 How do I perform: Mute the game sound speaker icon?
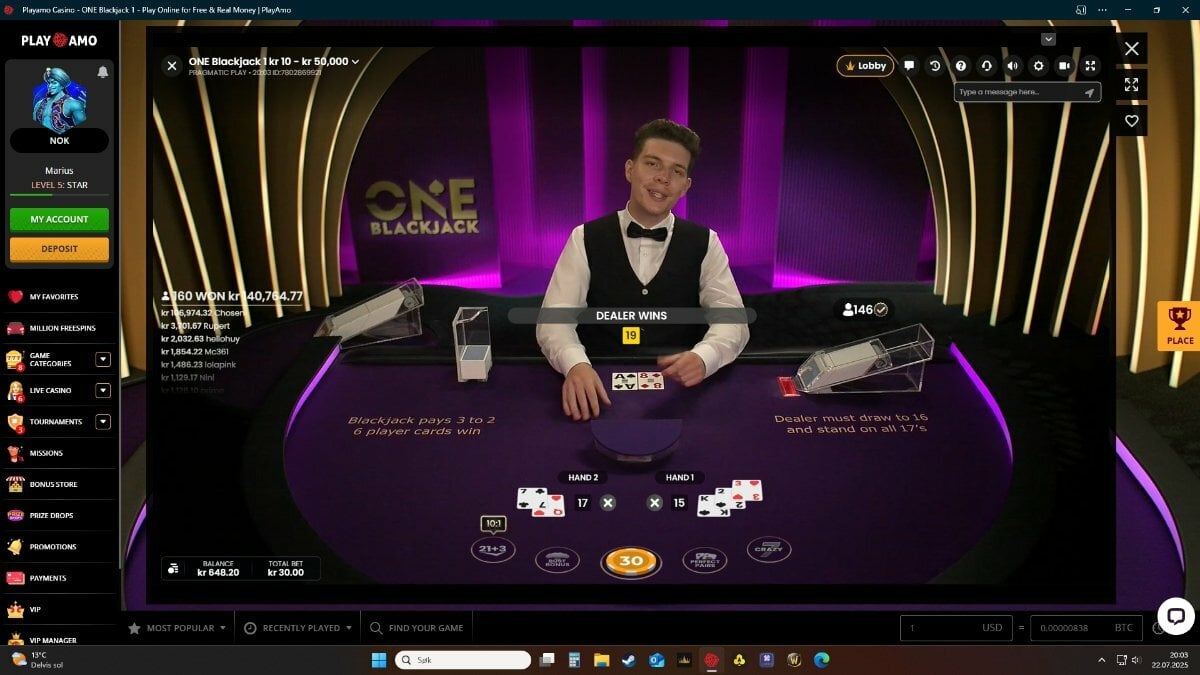click(x=1012, y=66)
